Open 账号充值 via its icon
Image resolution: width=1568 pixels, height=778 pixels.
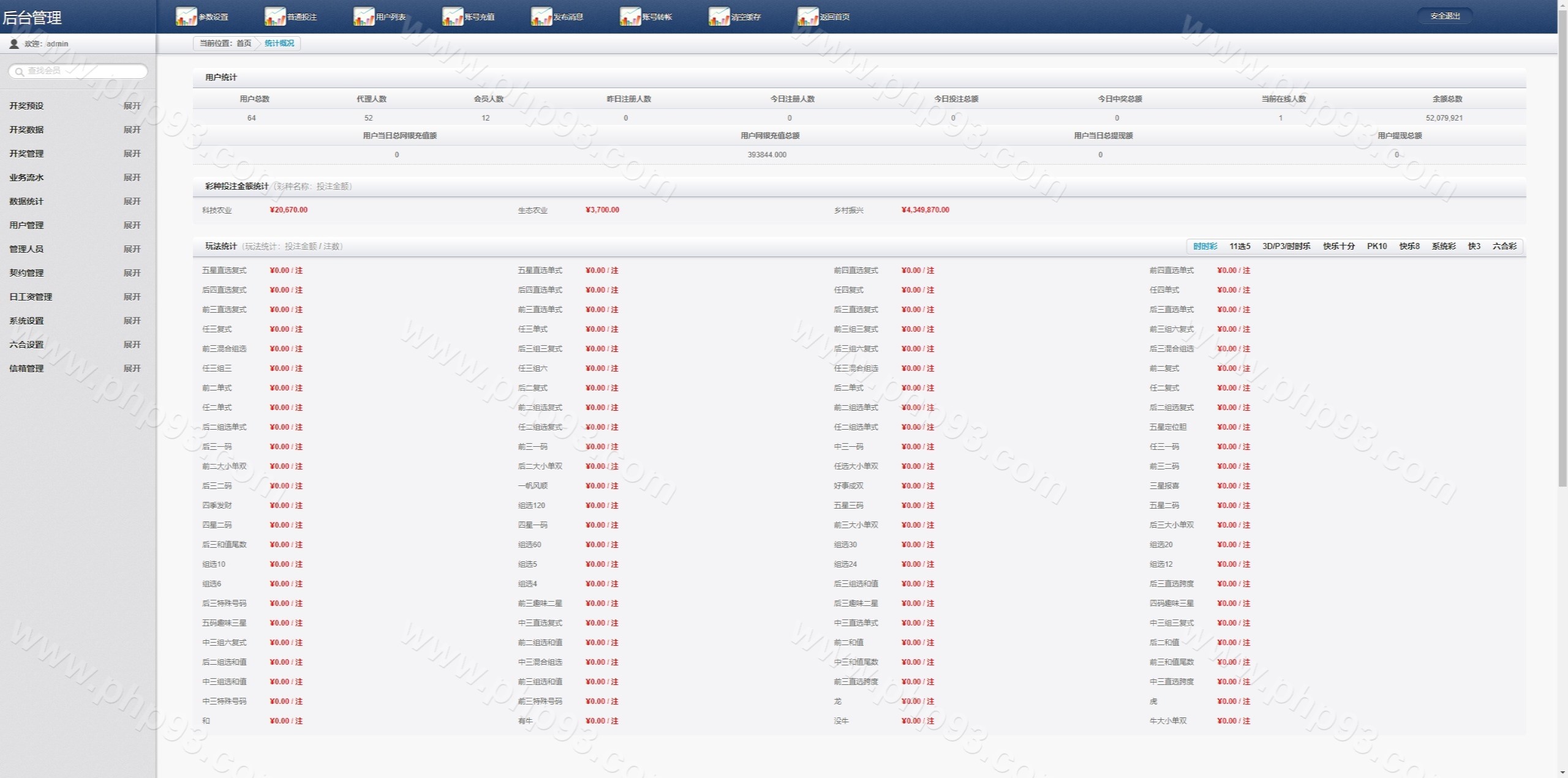[x=453, y=17]
